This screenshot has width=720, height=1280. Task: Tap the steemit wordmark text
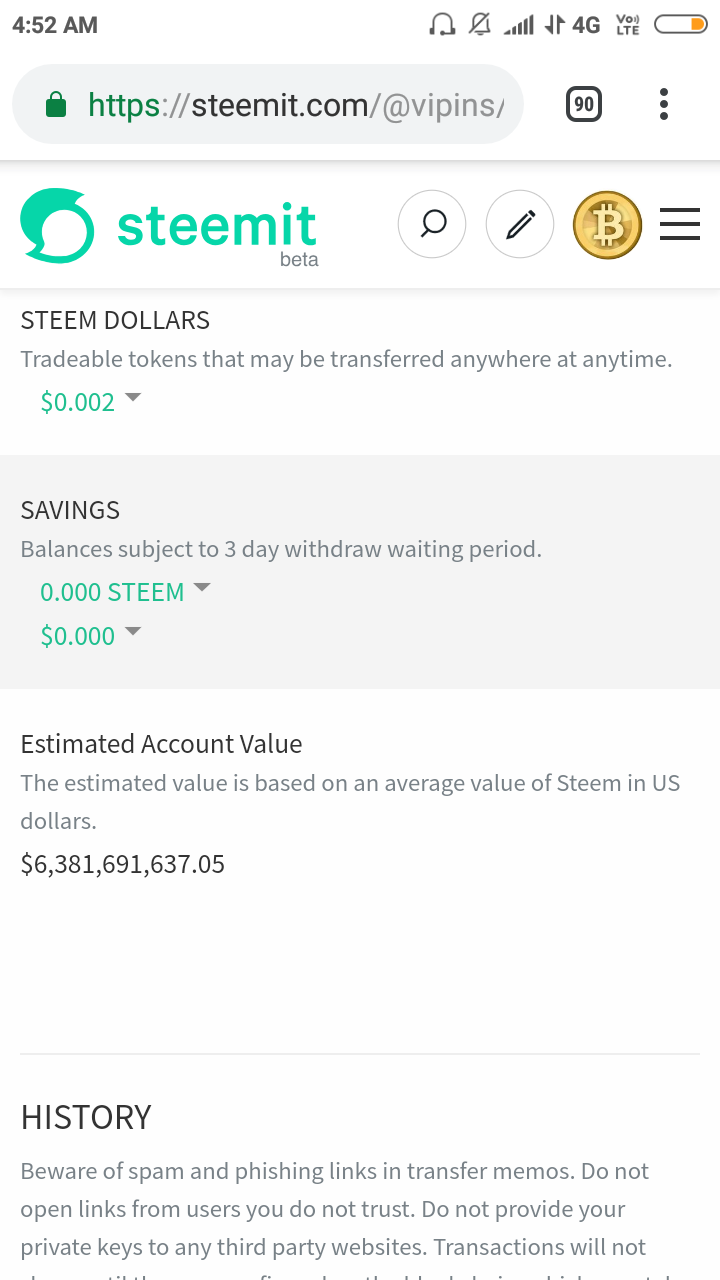(217, 226)
